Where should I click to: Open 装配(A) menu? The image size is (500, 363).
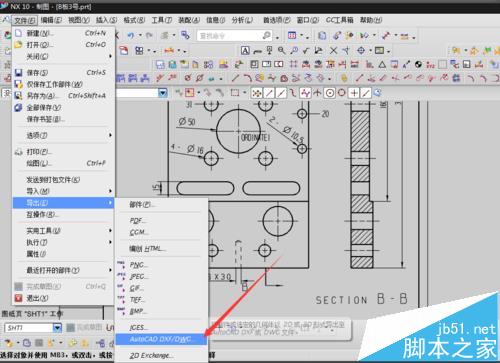189,20
